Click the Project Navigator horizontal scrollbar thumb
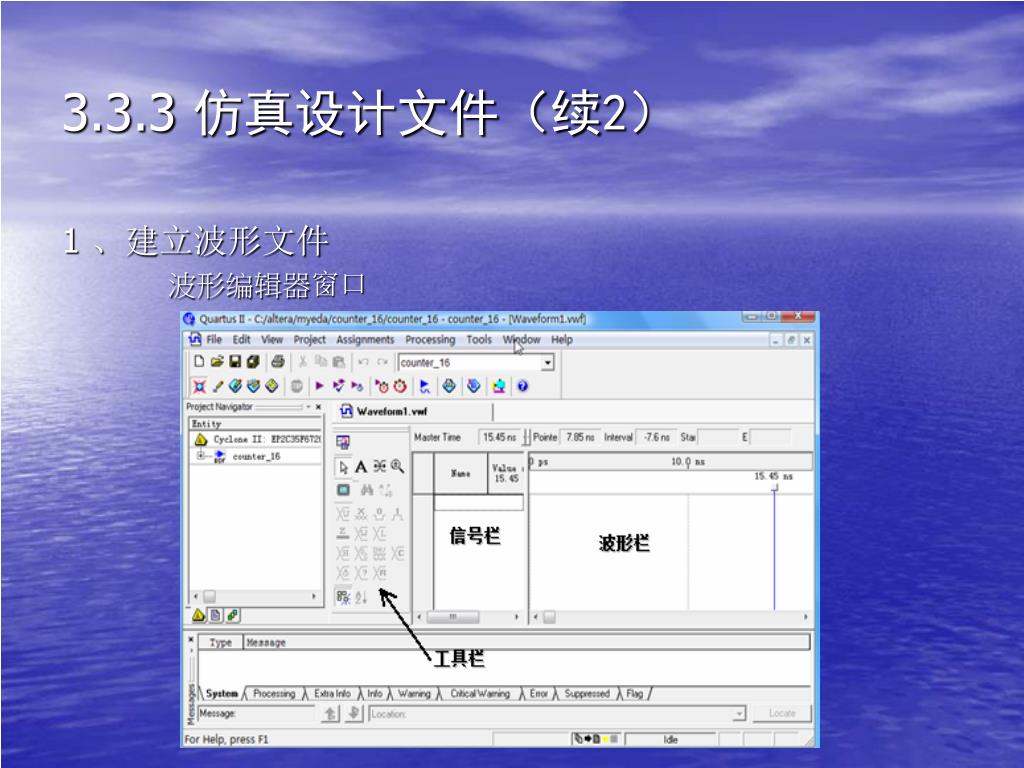Screen dimensions: 1024x768 209,596
